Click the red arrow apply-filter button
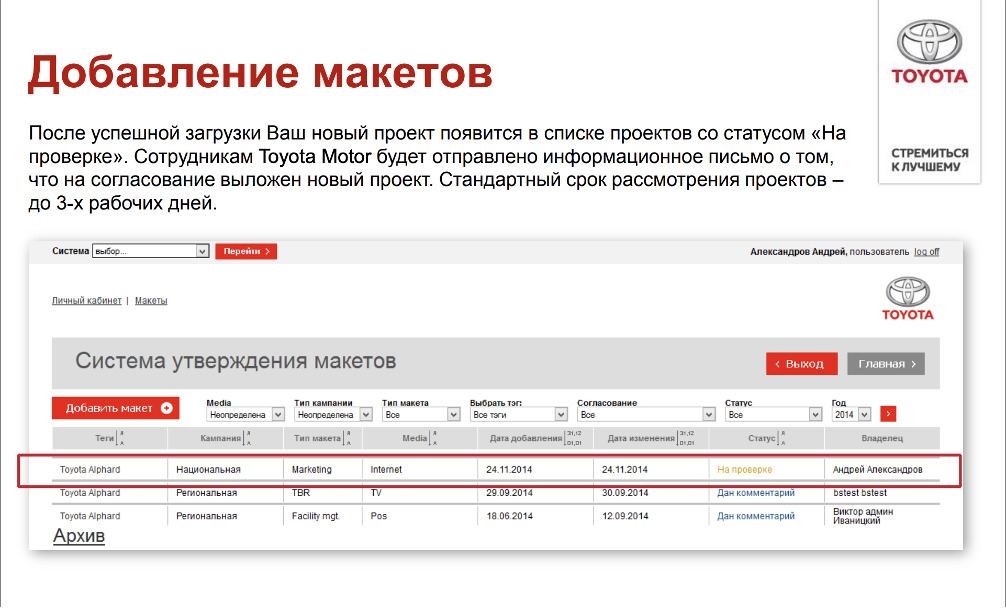Viewport: 1006px width, 608px height. (888, 414)
